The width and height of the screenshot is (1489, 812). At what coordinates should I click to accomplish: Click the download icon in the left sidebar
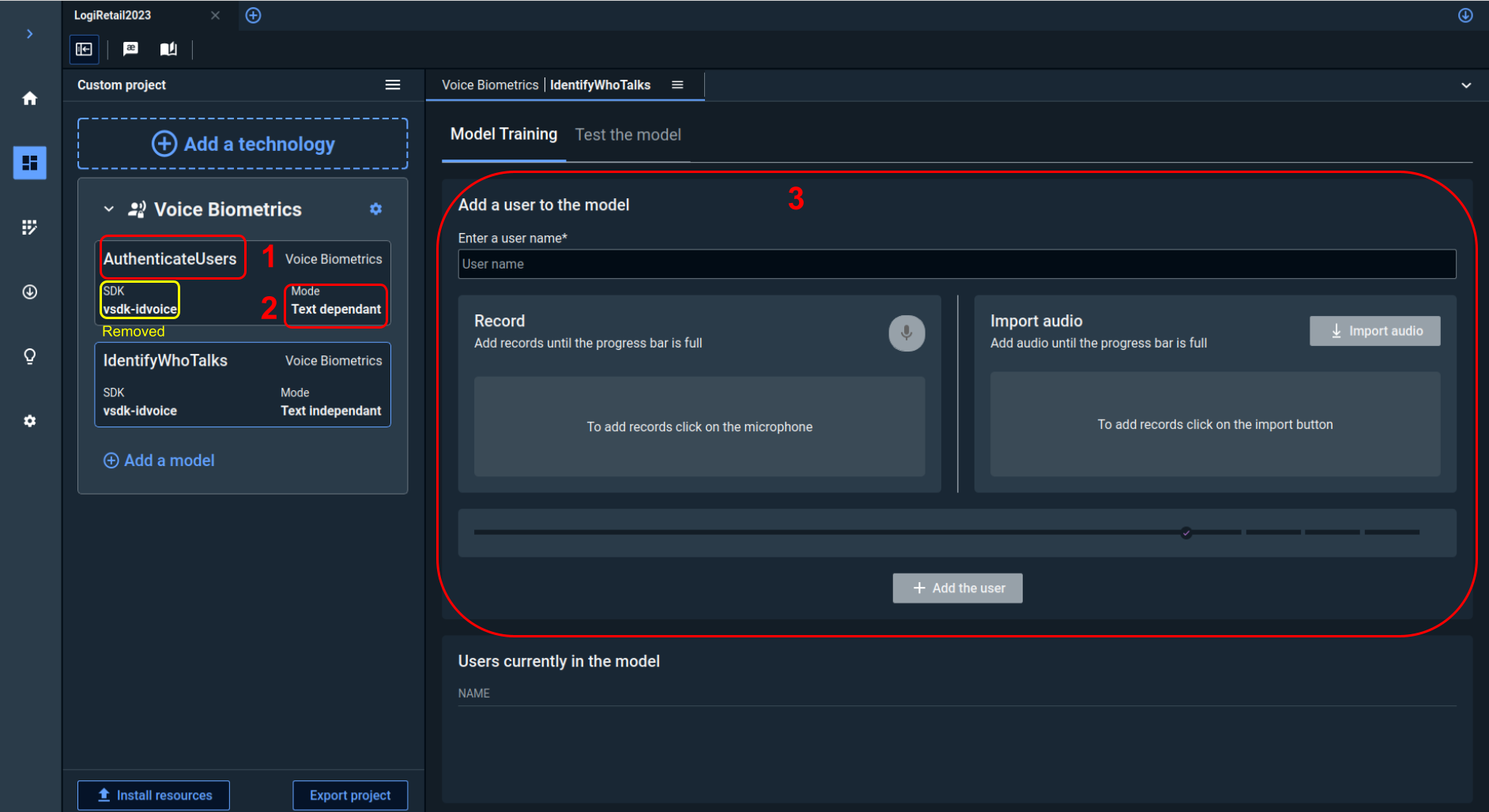(29, 291)
